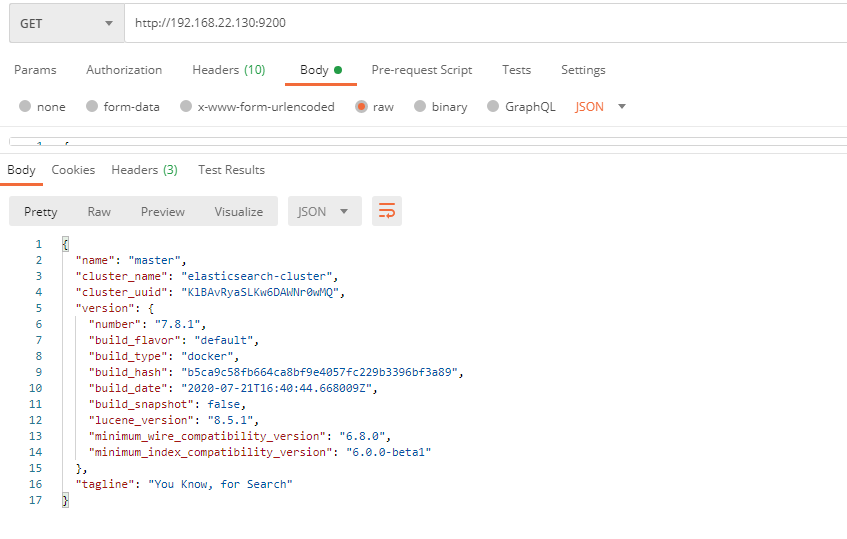Click the lucene_version "8.5.1" value
The height and width of the screenshot is (539, 847).
[x=230, y=420]
